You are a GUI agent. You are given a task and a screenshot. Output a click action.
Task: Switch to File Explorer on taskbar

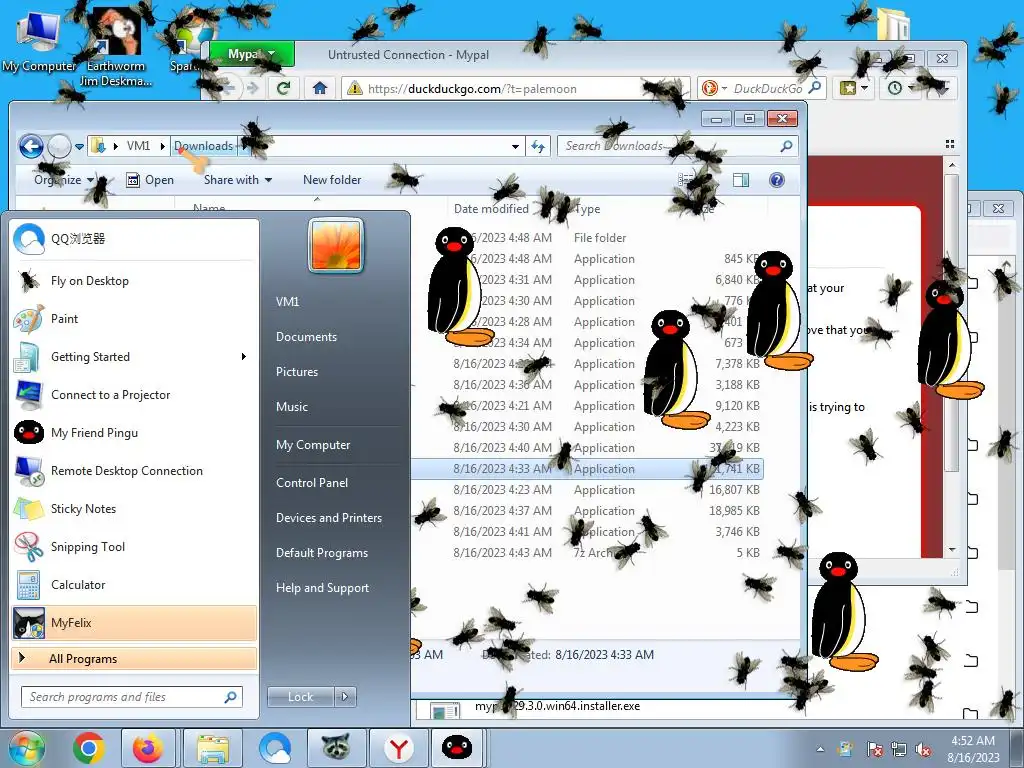(213, 748)
